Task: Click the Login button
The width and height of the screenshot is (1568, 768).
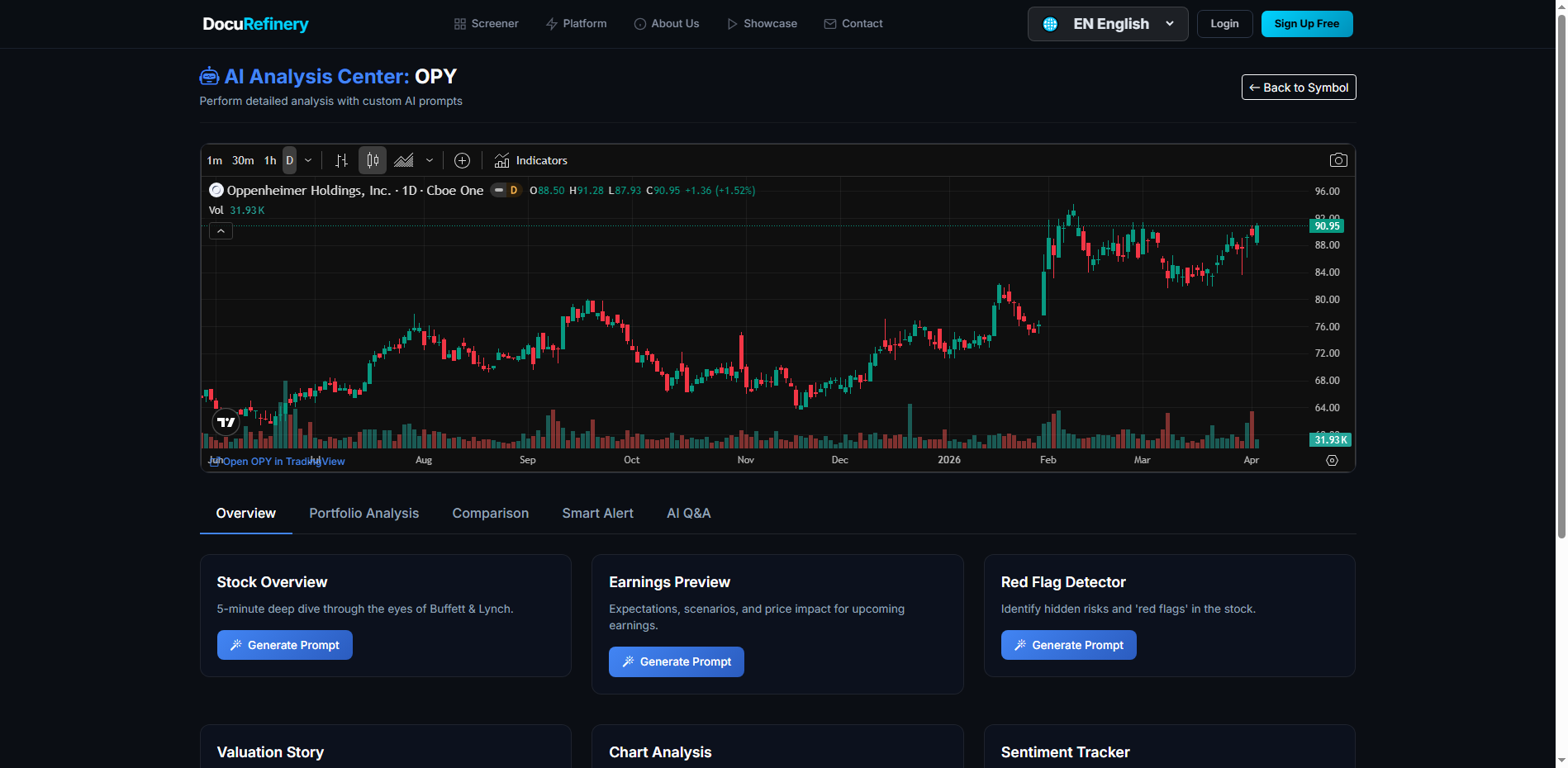Action: tap(1224, 24)
